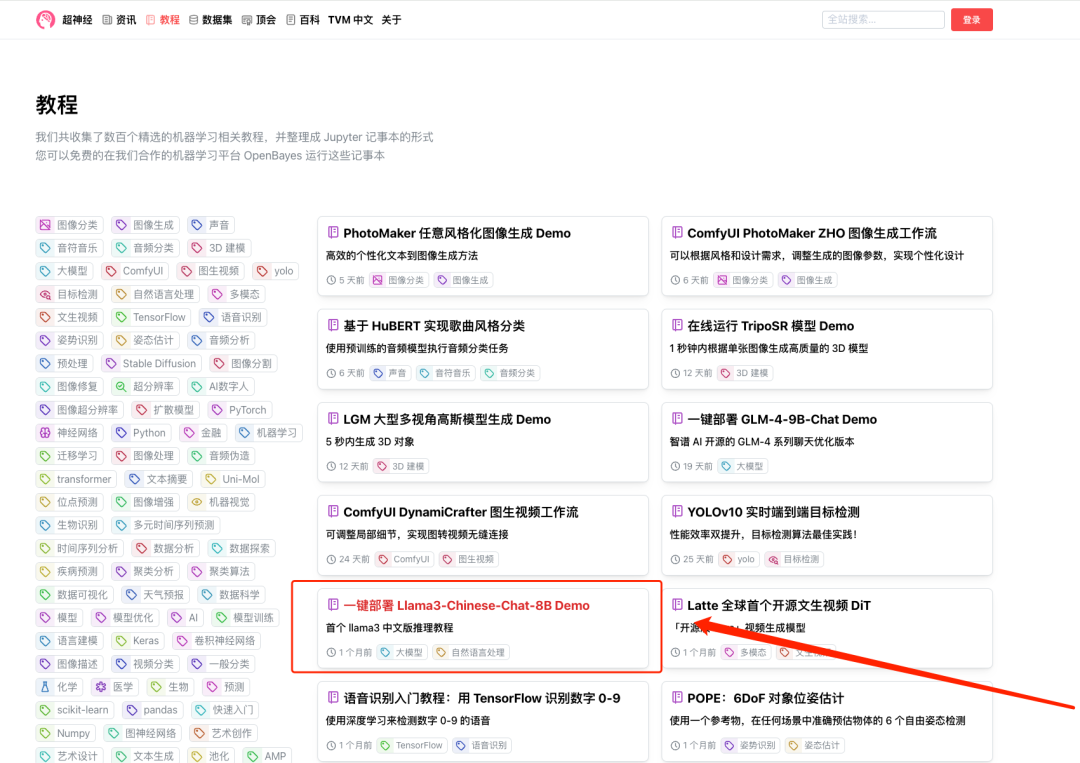The width and height of the screenshot is (1080, 763).
Task: Open ComfyUI DynamiCrafter 图生视频工作流 tutorial
Action: (461, 512)
